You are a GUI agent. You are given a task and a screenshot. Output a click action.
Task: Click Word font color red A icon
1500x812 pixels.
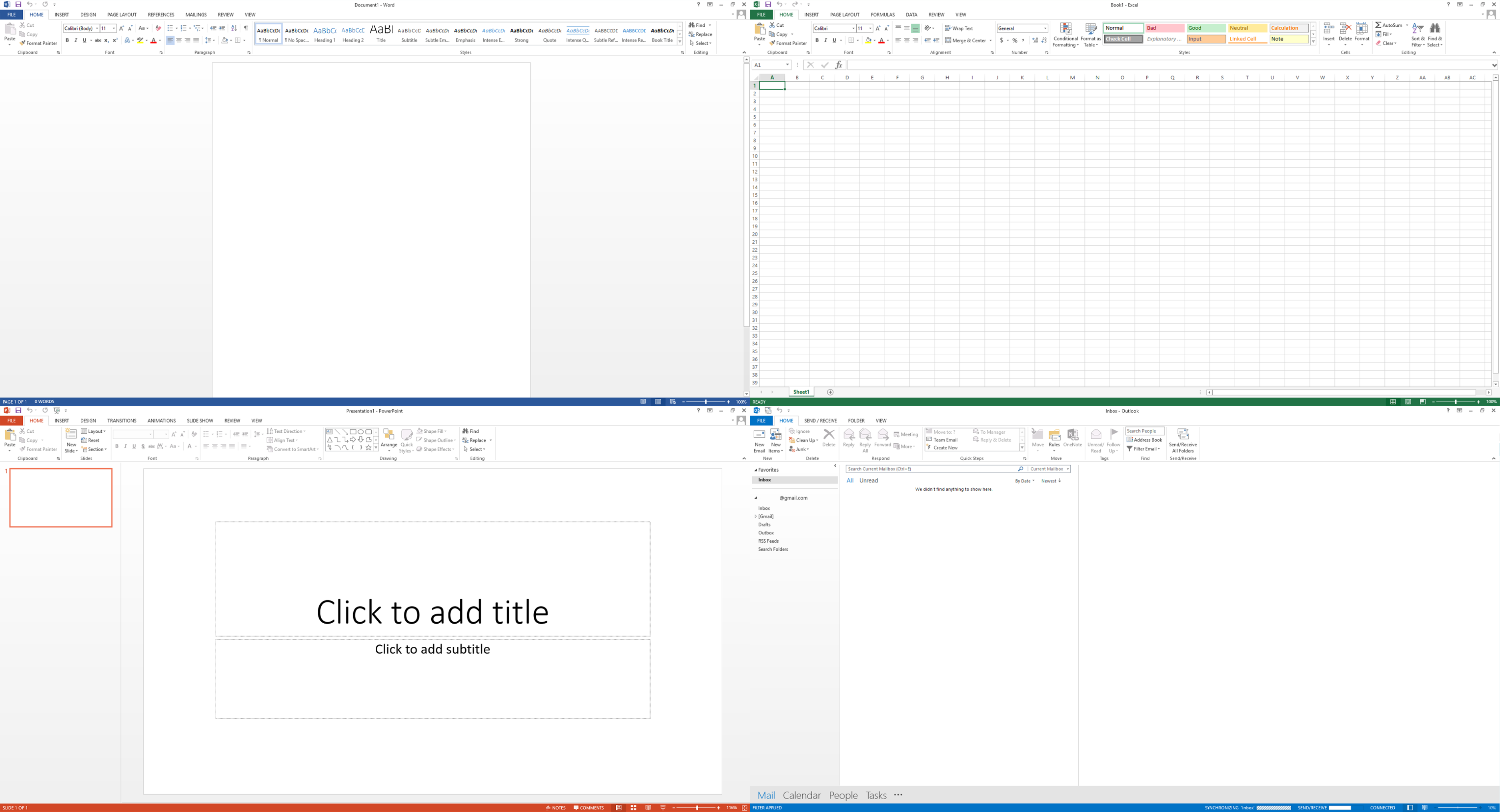[x=154, y=40]
